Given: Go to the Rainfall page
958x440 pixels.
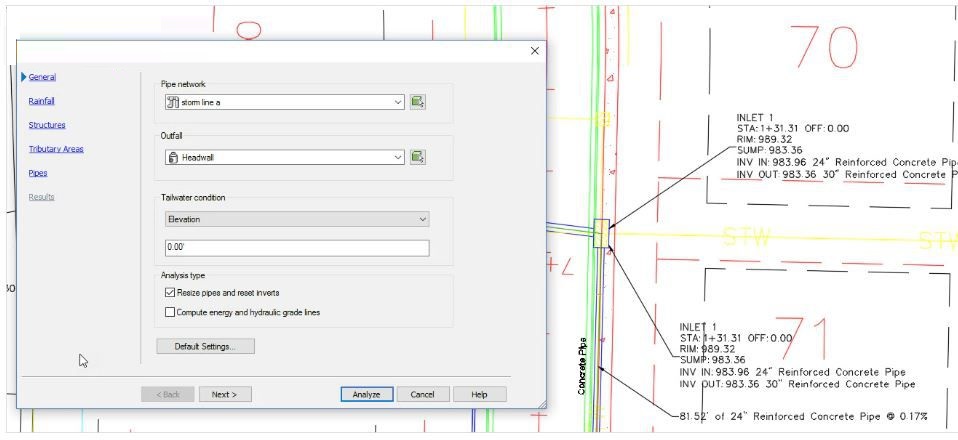Looking at the screenshot, I should pos(42,101).
